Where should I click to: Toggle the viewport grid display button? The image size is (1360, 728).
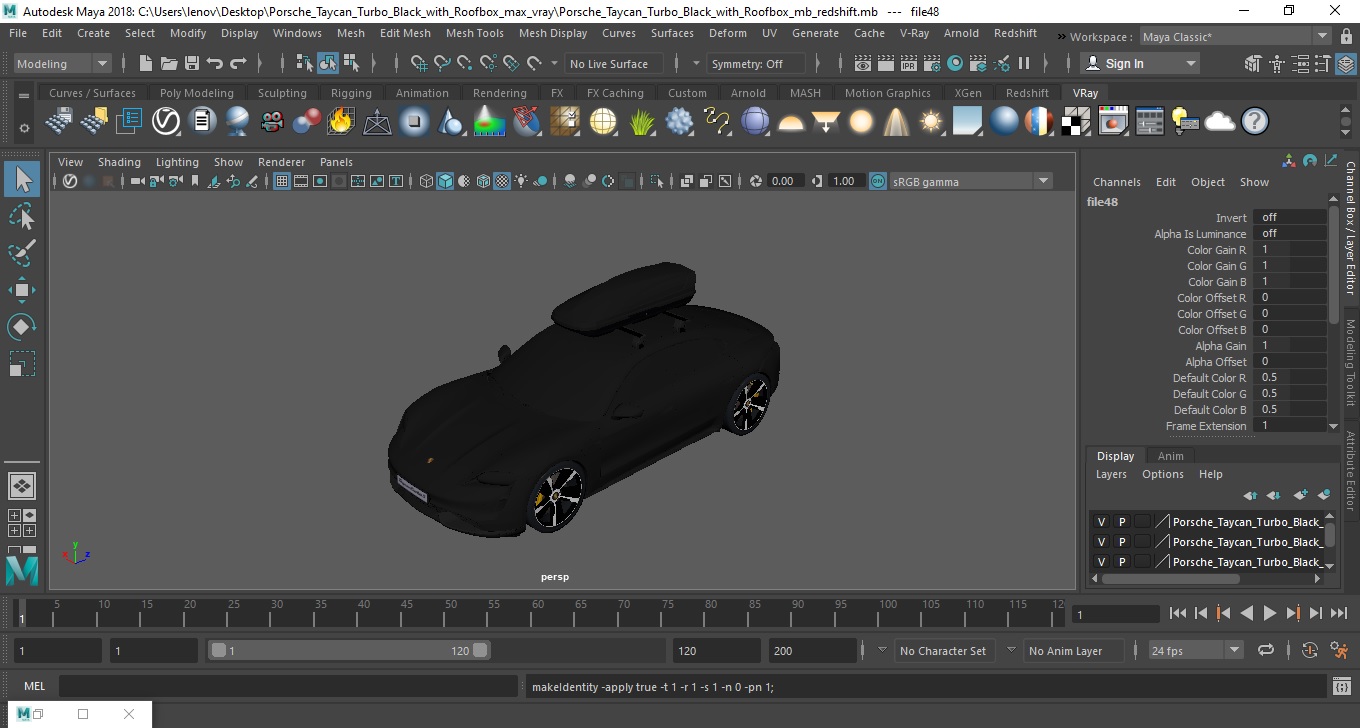click(282, 181)
